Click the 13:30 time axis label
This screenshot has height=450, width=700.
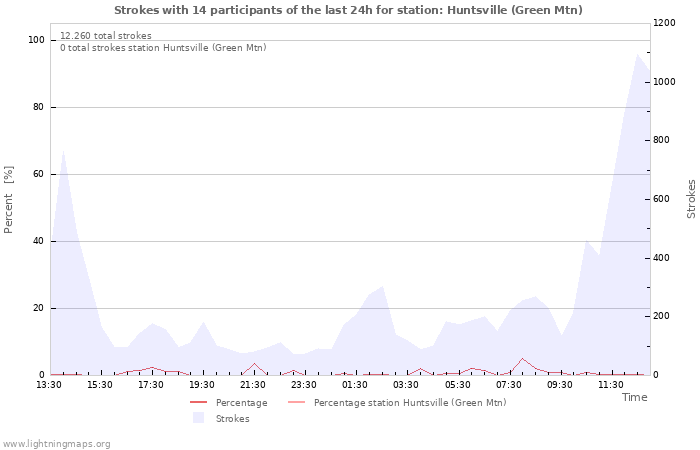49,385
